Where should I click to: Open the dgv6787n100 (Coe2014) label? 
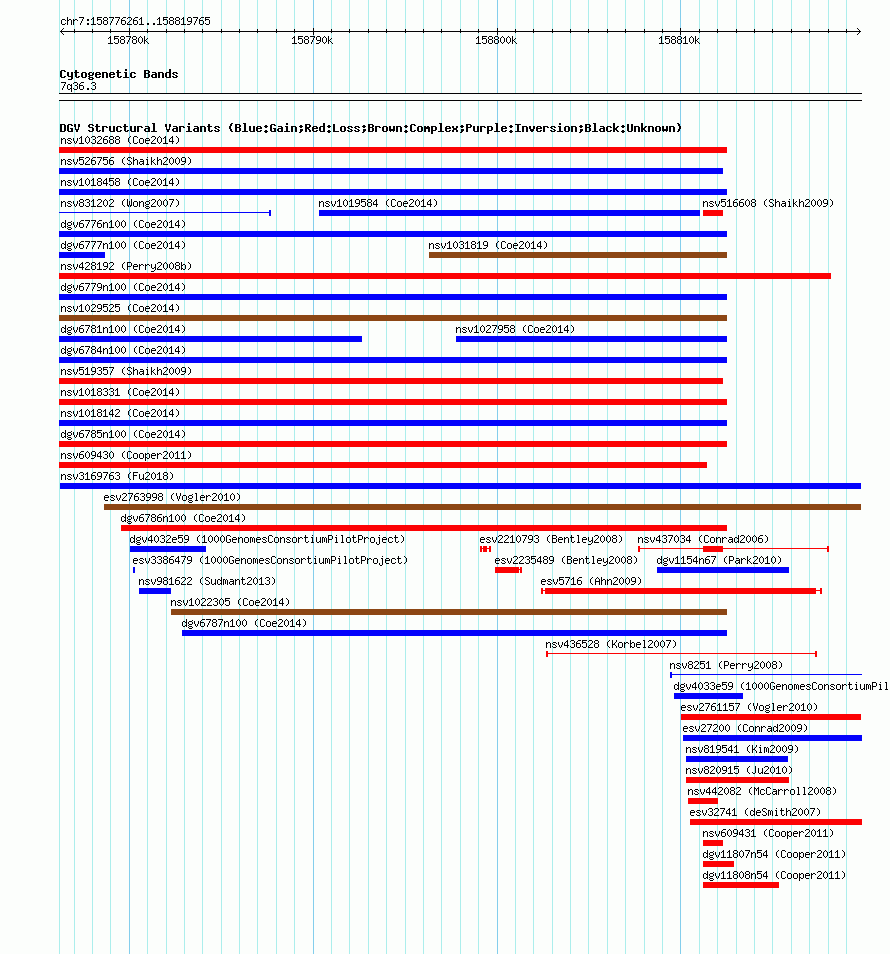(x=244, y=623)
